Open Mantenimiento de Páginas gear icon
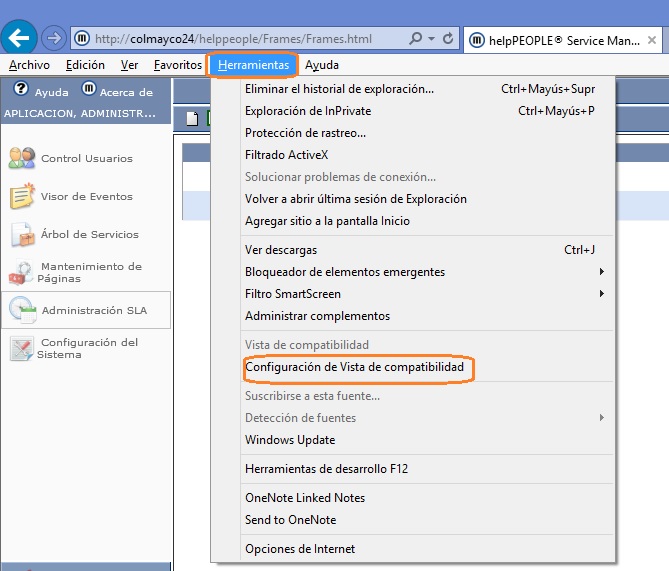Screen dimensions: 669x571 (x=21, y=272)
